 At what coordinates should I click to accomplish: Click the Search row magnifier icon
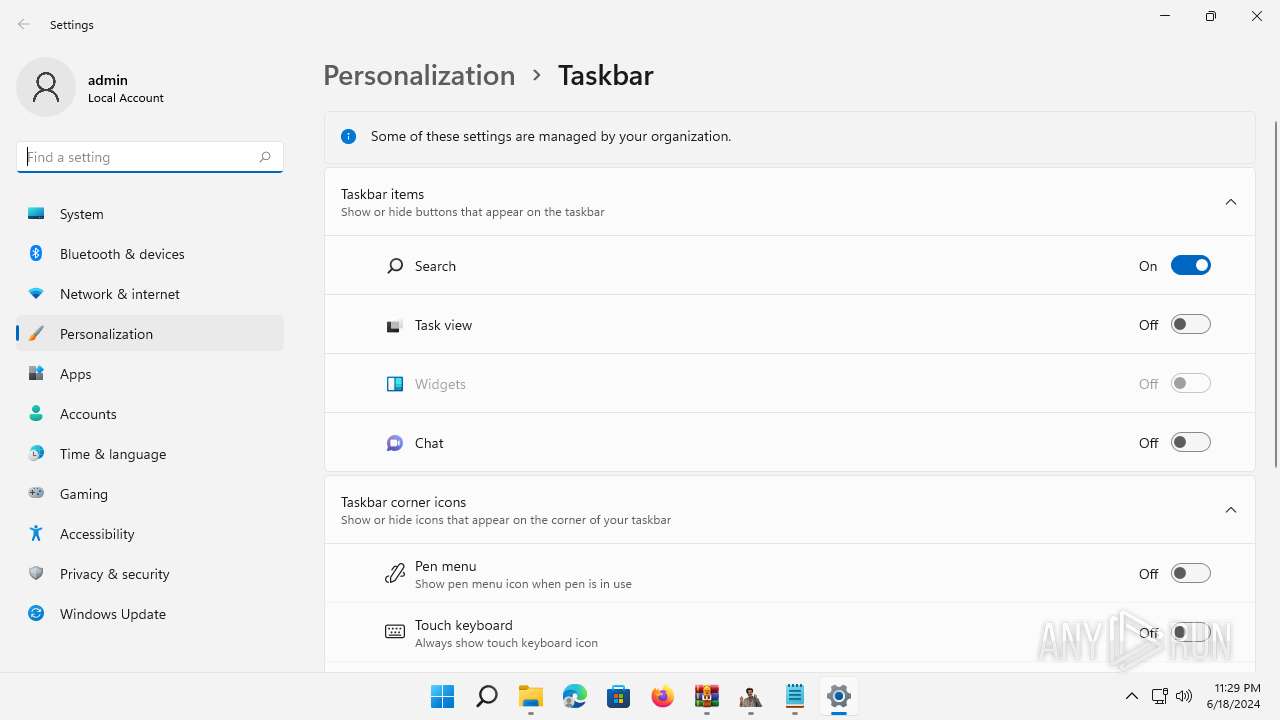(x=395, y=266)
